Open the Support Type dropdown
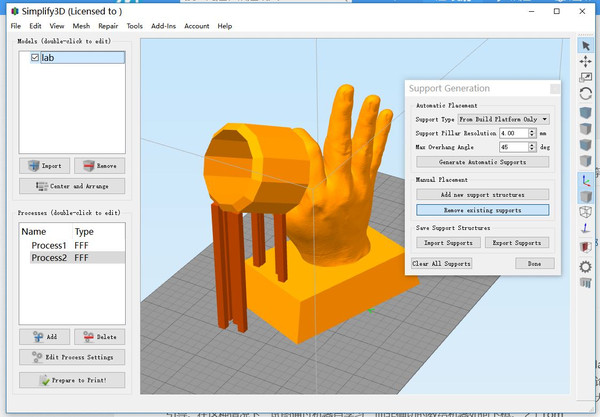The width and height of the screenshot is (600, 417). pyautogui.click(x=504, y=119)
